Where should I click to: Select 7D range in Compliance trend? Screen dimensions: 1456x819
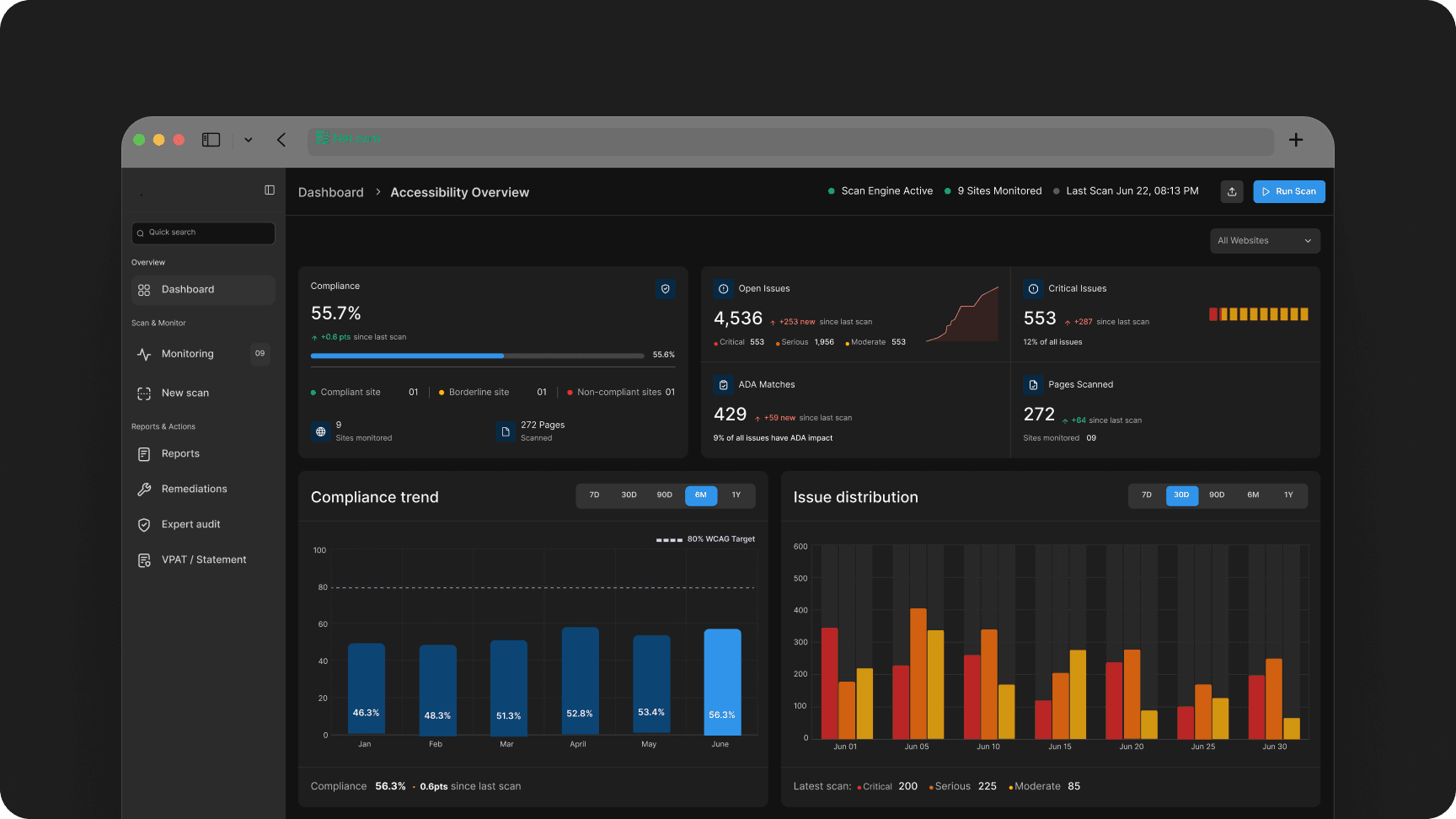(594, 495)
